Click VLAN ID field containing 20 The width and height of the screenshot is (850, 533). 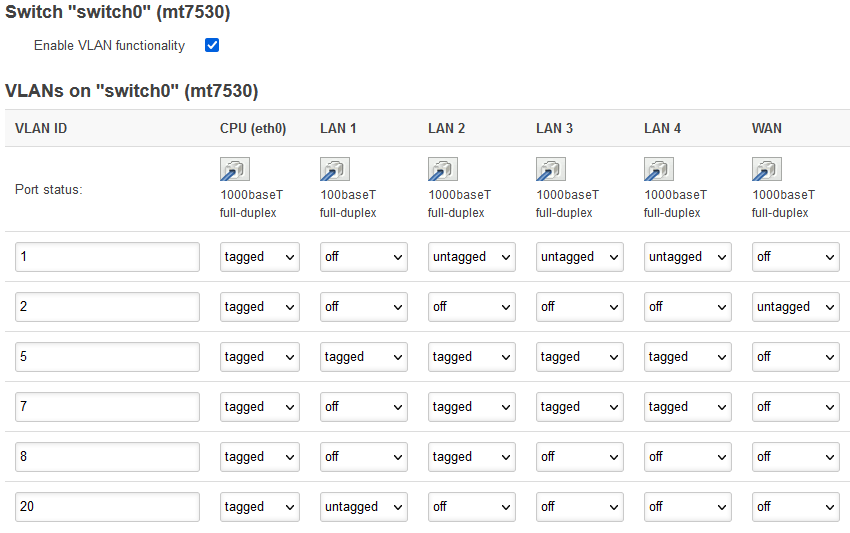click(x=107, y=506)
